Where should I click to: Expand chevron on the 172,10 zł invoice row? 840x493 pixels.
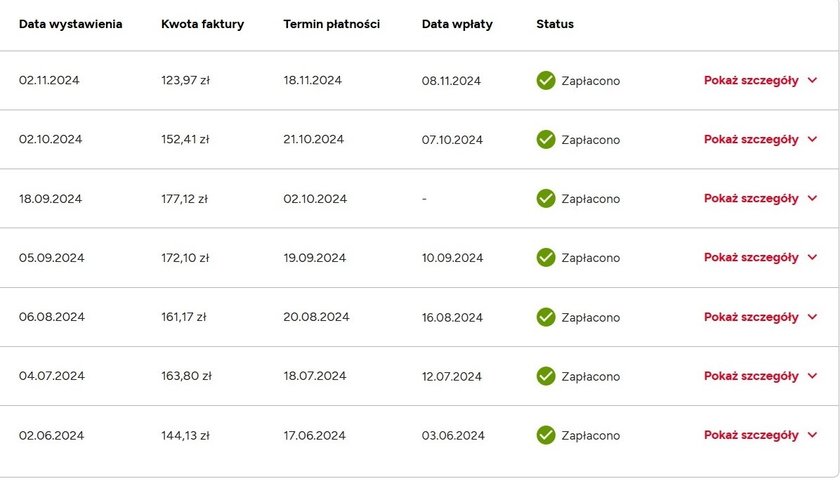[812, 257]
